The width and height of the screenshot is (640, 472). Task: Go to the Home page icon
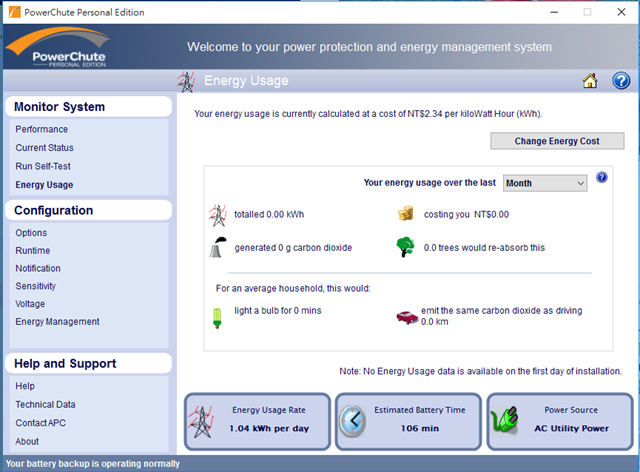(x=590, y=80)
